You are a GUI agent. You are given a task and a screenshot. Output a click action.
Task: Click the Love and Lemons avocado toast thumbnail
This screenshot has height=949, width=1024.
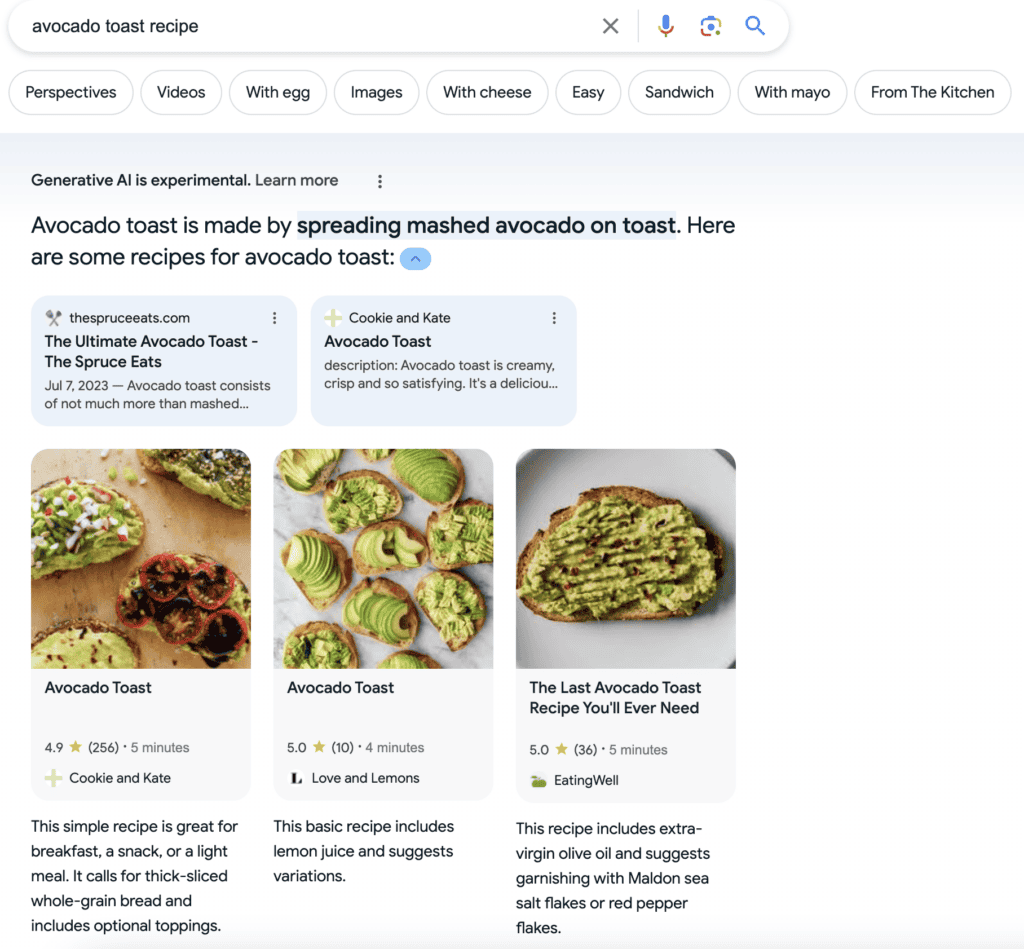(383, 558)
